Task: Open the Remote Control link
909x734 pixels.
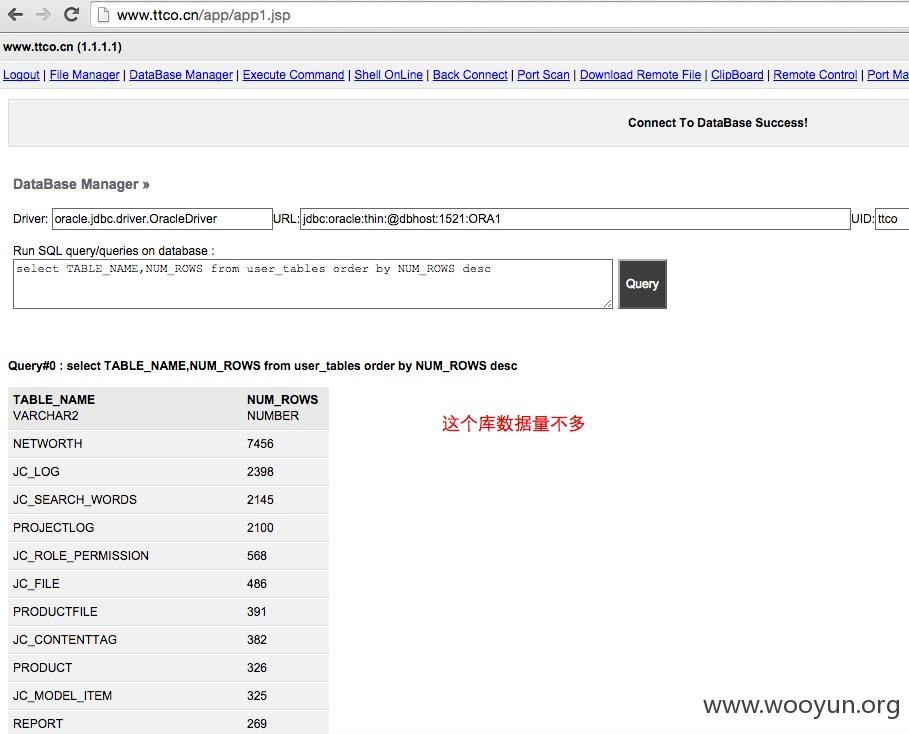Action: pyautogui.click(x=815, y=75)
